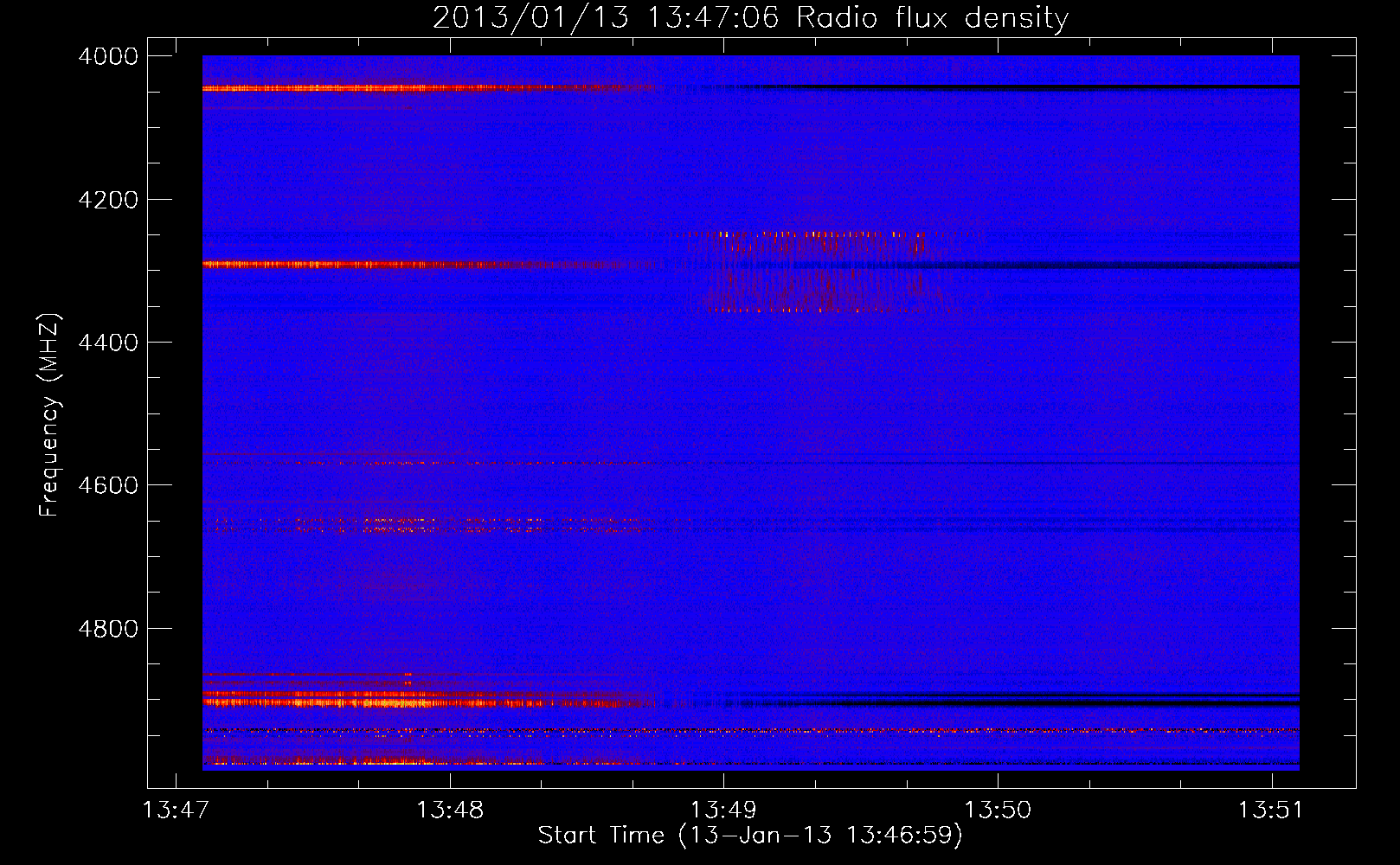This screenshot has width=1400, height=865.
Task: Select the plot title 'Radio flux density'
Action: pyautogui.click(x=932, y=18)
